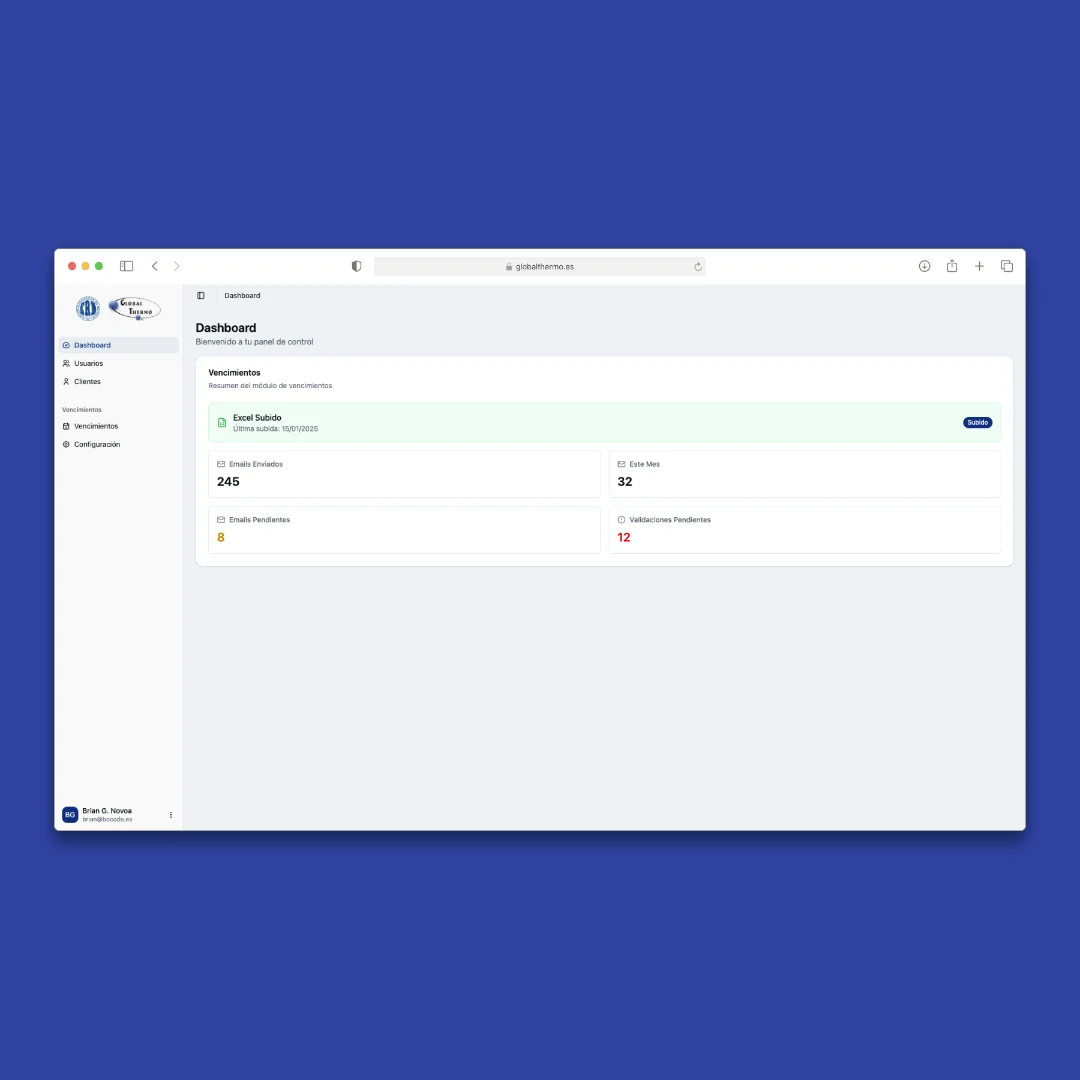Open Configuración in the sidebar
Viewport: 1080px width, 1080px height.
pyautogui.click(x=119, y=444)
